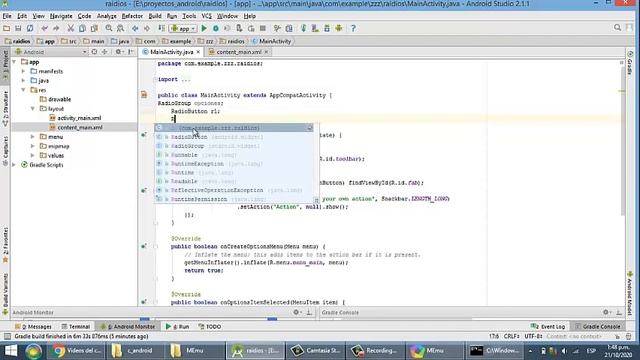Open the File menu
This screenshot has height=360, width=640.
click(x=7, y=16)
